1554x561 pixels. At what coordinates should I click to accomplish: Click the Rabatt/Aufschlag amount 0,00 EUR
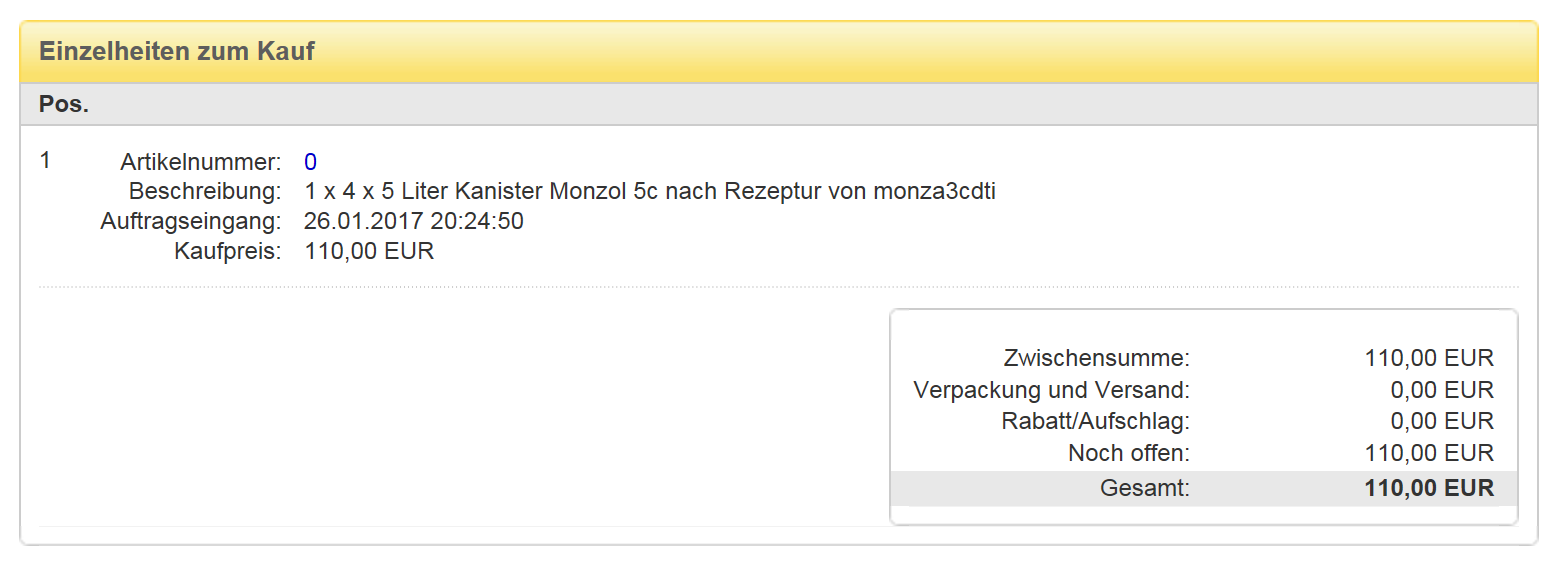1442,421
